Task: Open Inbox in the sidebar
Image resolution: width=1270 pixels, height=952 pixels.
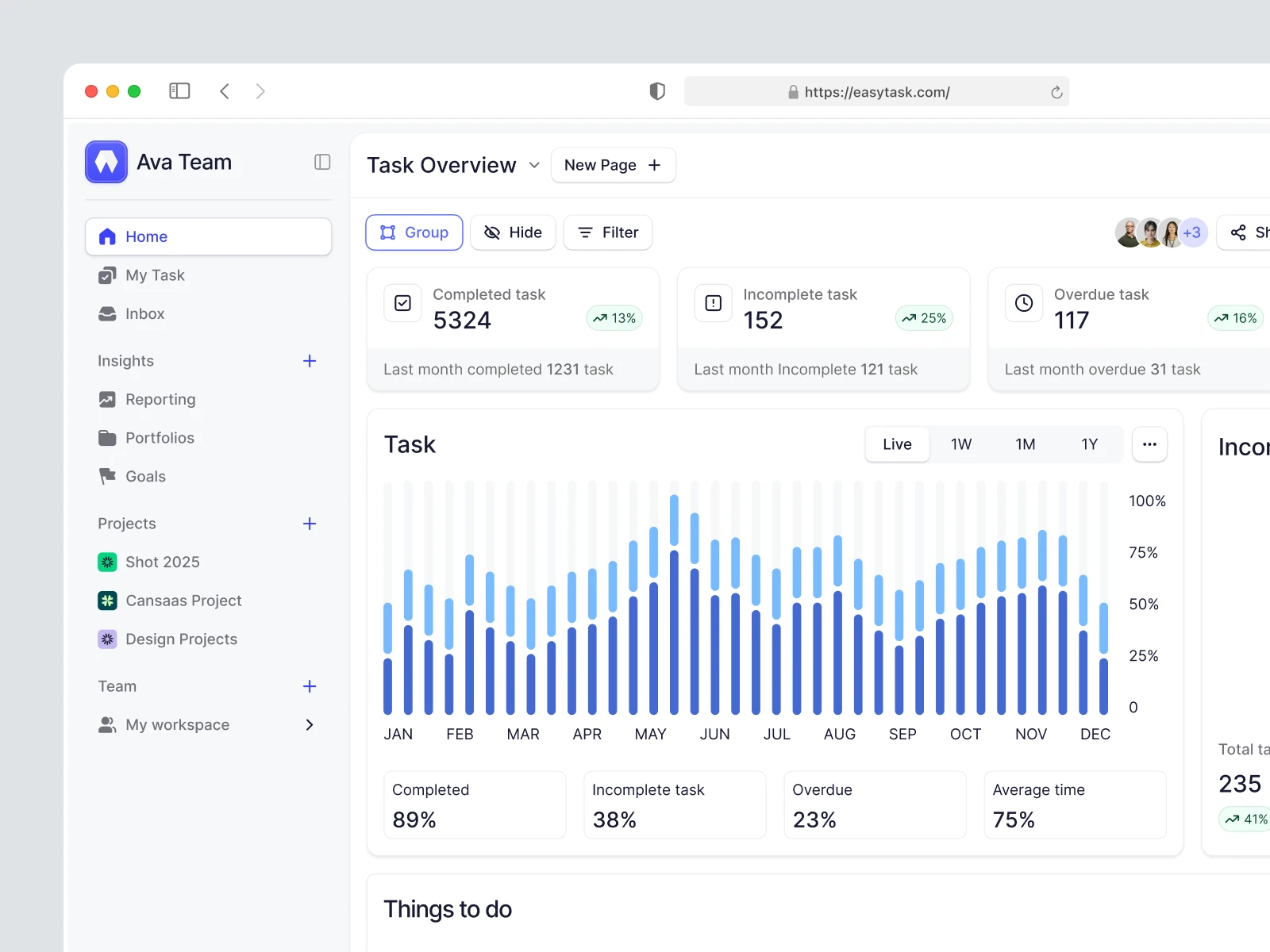Action: click(x=208, y=313)
